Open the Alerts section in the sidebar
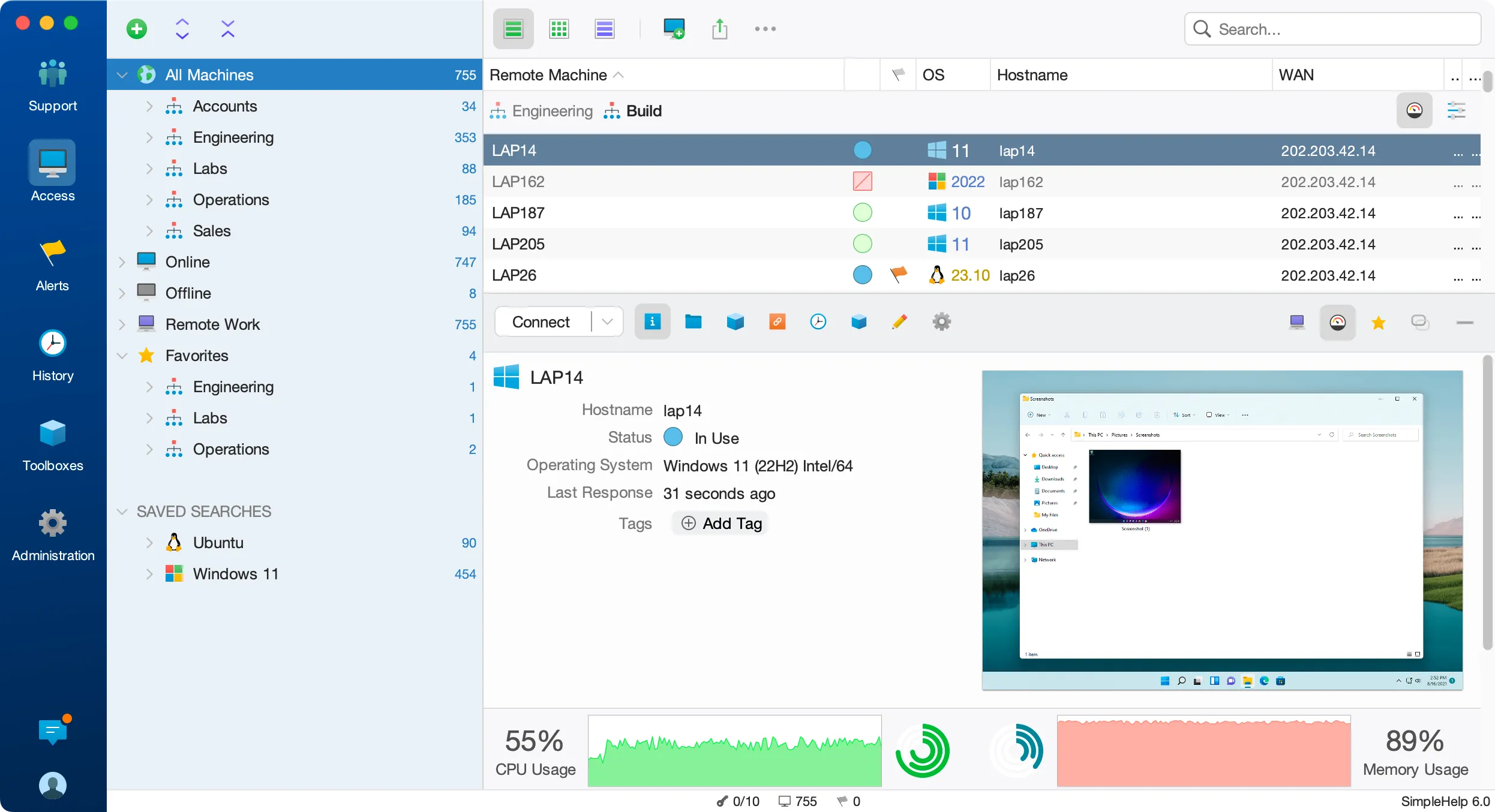1495x812 pixels. (52, 264)
